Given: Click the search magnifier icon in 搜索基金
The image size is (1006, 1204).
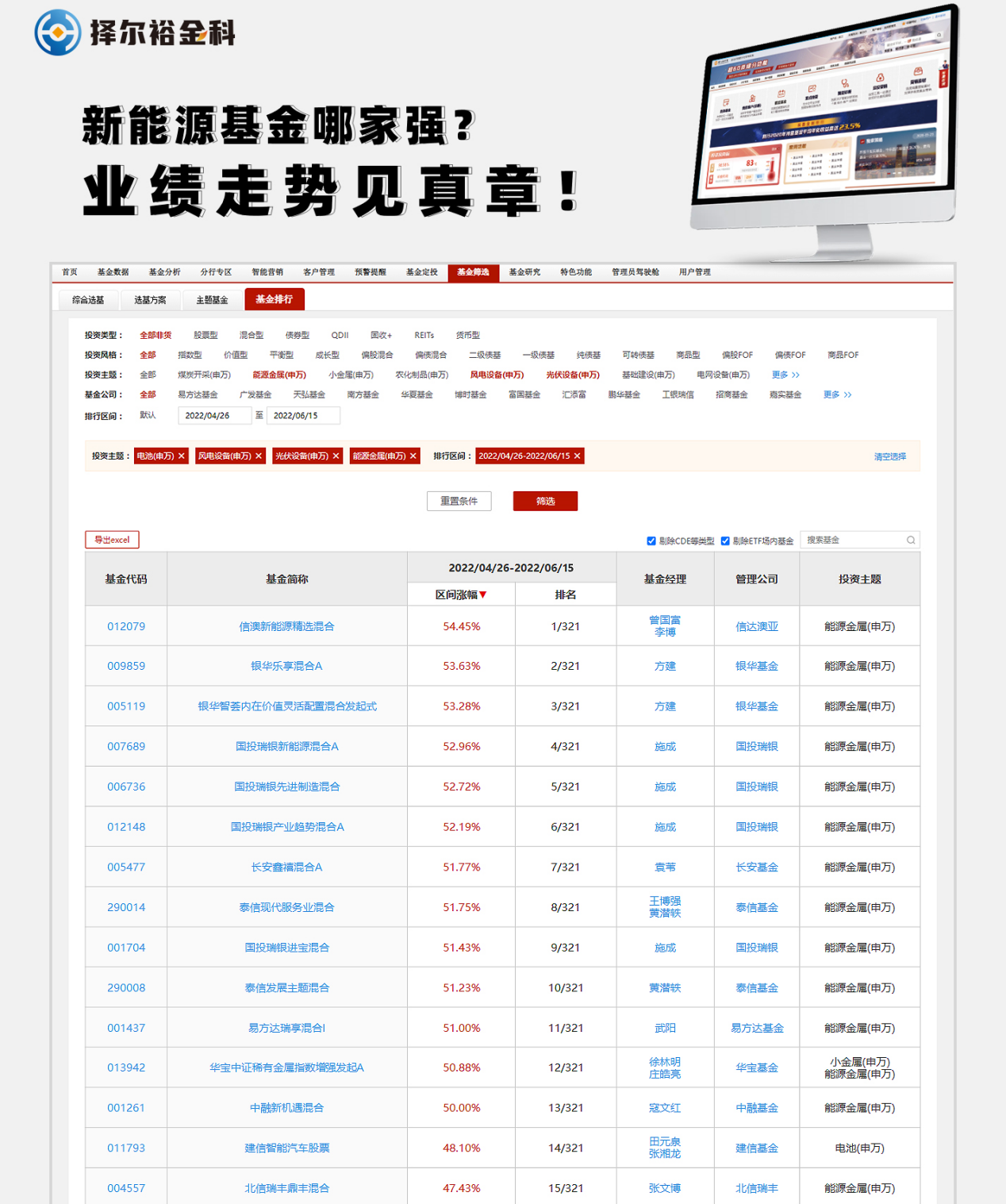Looking at the screenshot, I should 911,540.
